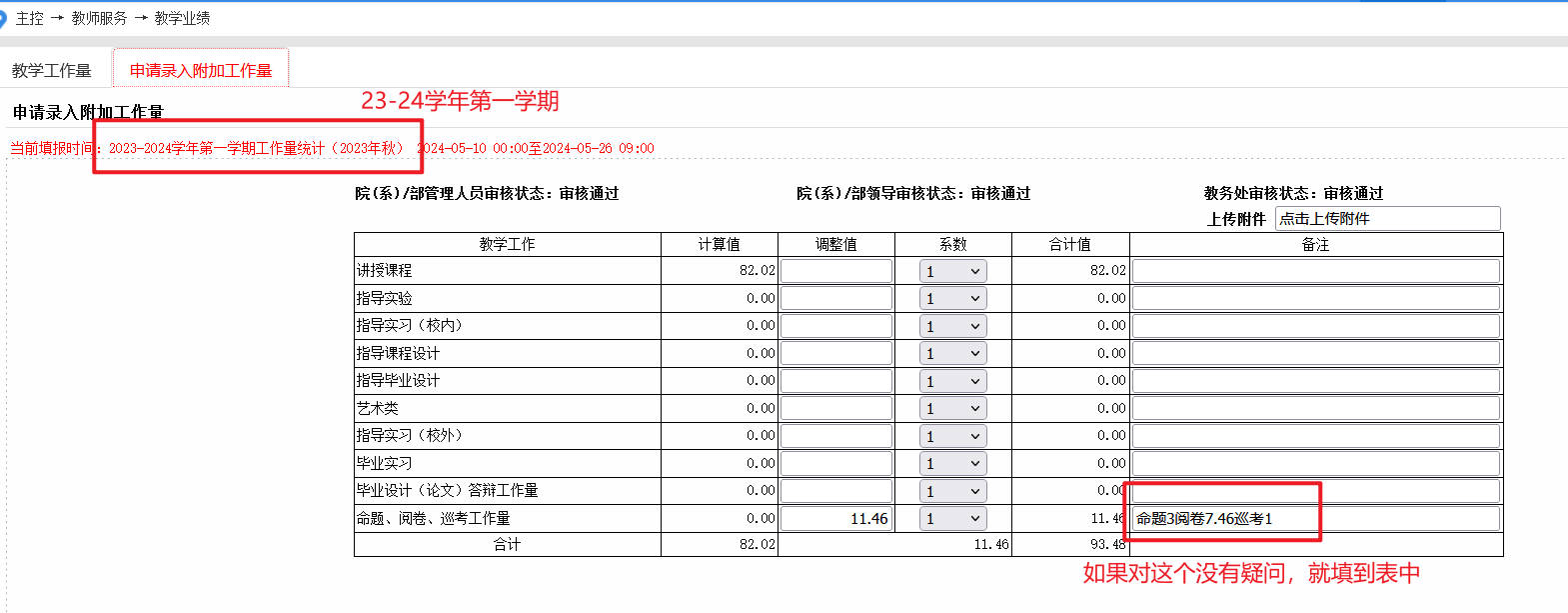The image size is (1568, 613).
Task: Open the 系数 dropdown for 指导实验
Action: [953, 298]
